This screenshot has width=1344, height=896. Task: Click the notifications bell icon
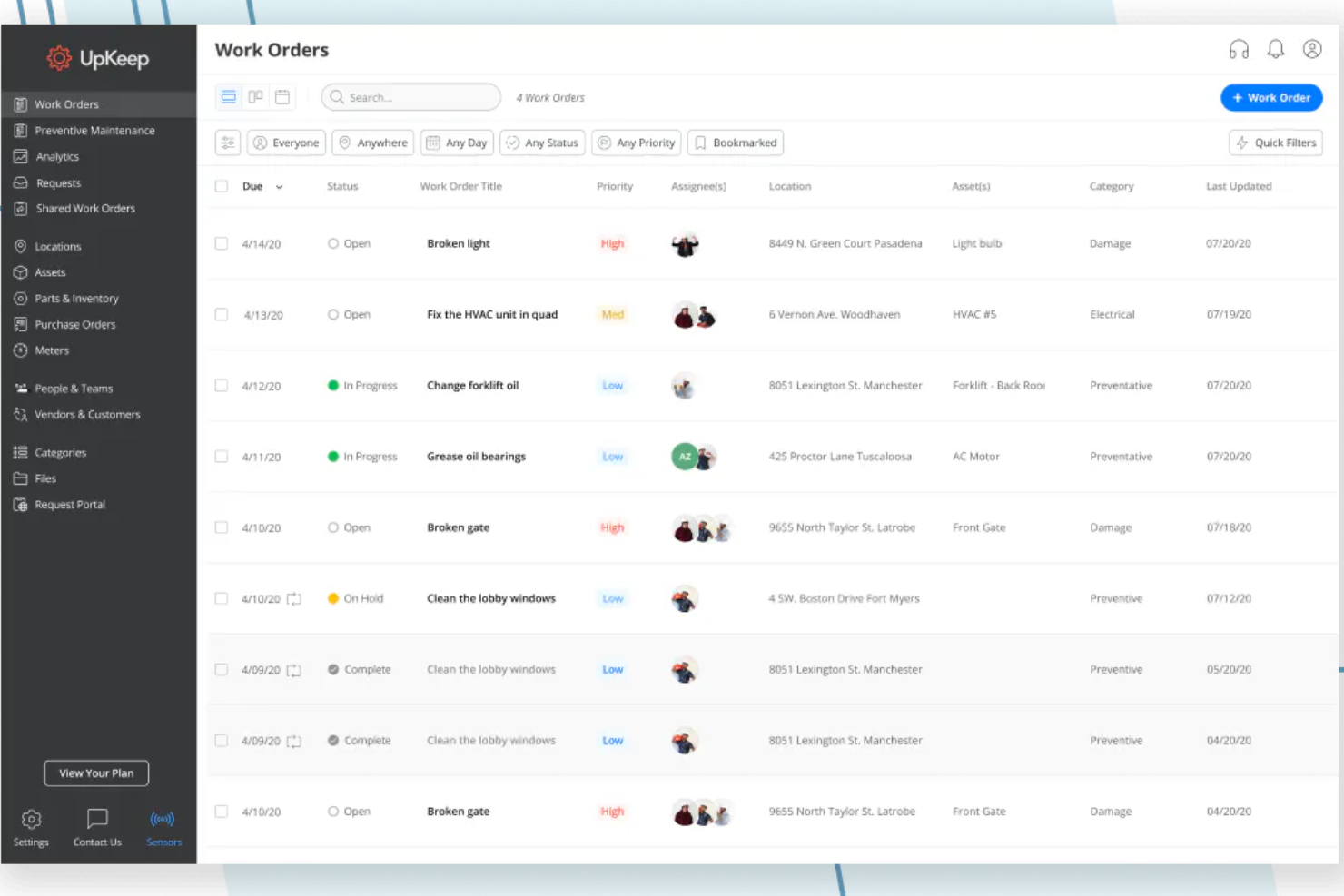1275,49
